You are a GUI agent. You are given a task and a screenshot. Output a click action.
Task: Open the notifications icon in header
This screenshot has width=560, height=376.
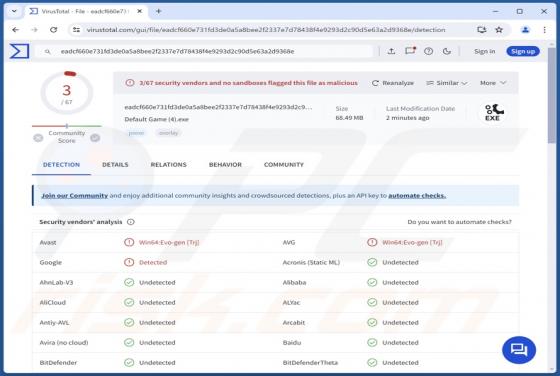(410, 51)
